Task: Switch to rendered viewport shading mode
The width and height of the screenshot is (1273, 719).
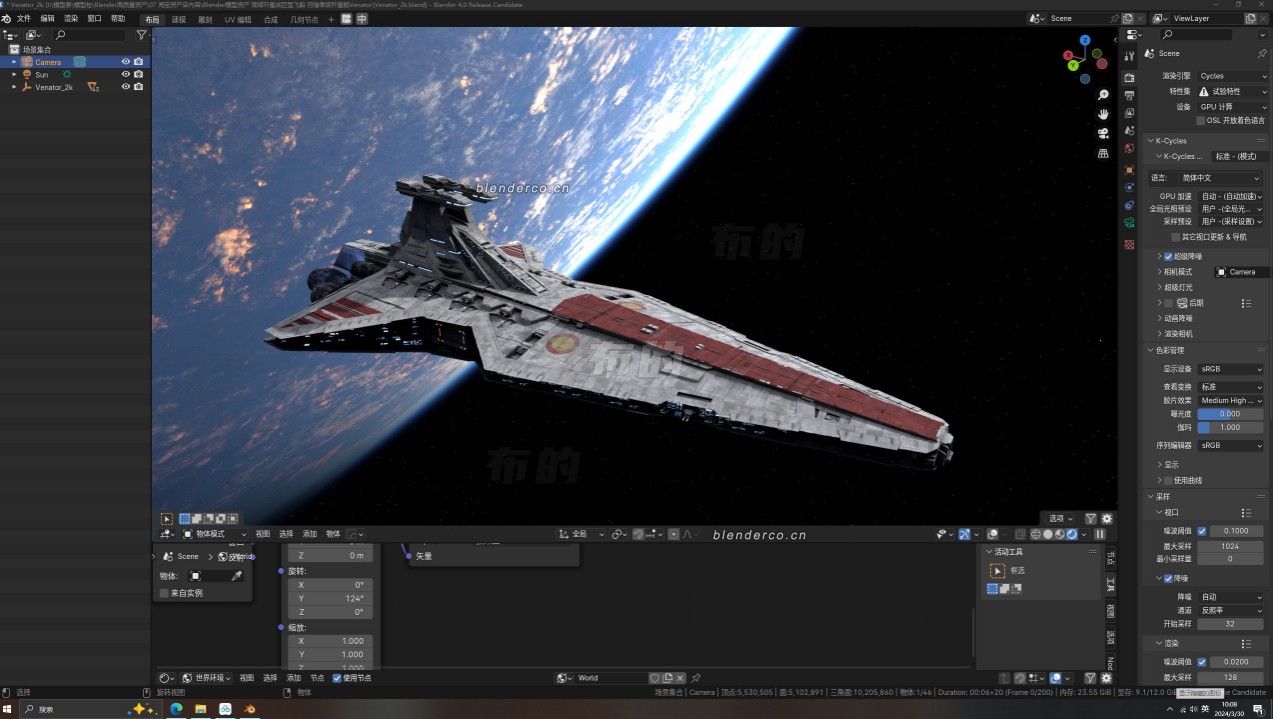Action: [1072, 534]
